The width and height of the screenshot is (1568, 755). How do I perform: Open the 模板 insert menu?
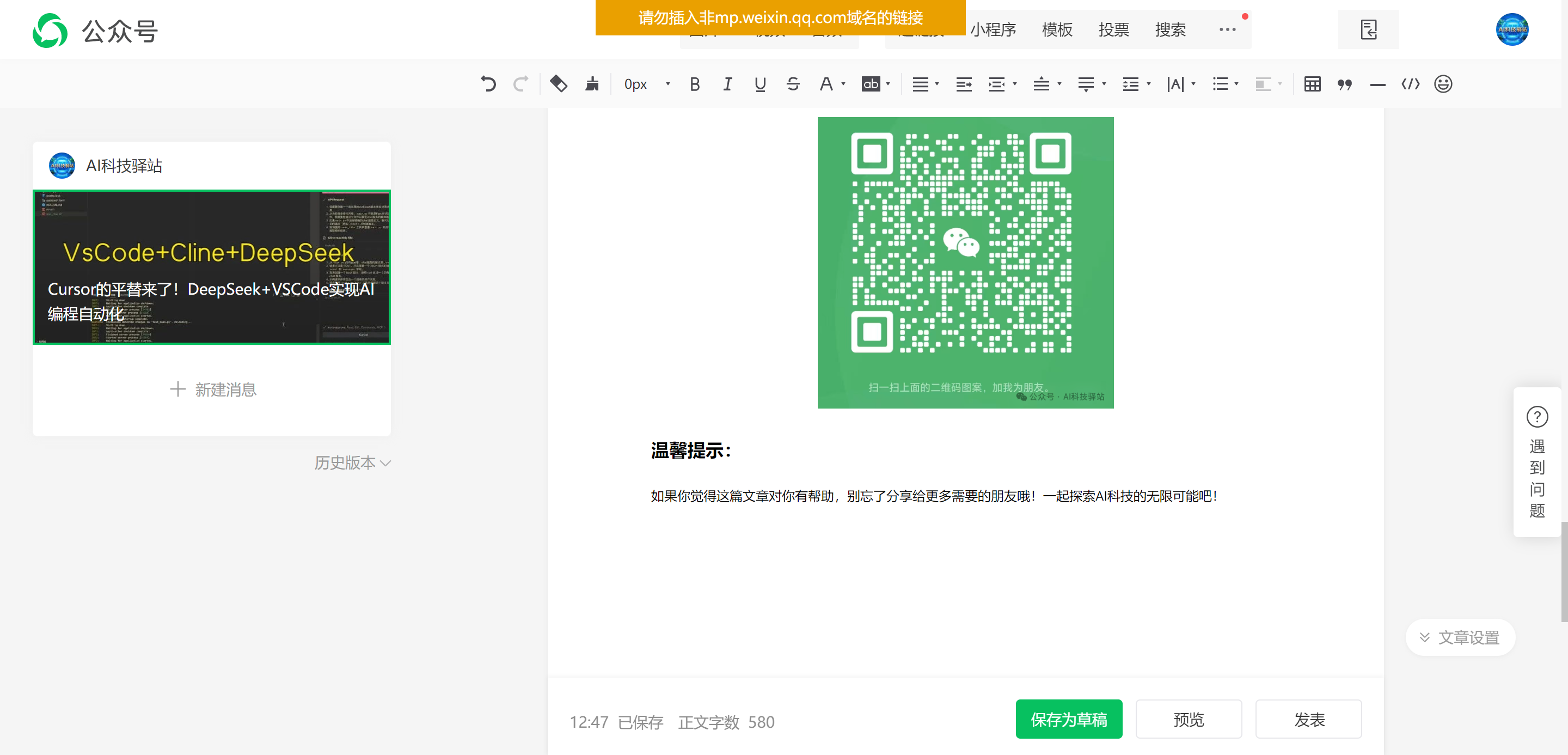(1057, 29)
